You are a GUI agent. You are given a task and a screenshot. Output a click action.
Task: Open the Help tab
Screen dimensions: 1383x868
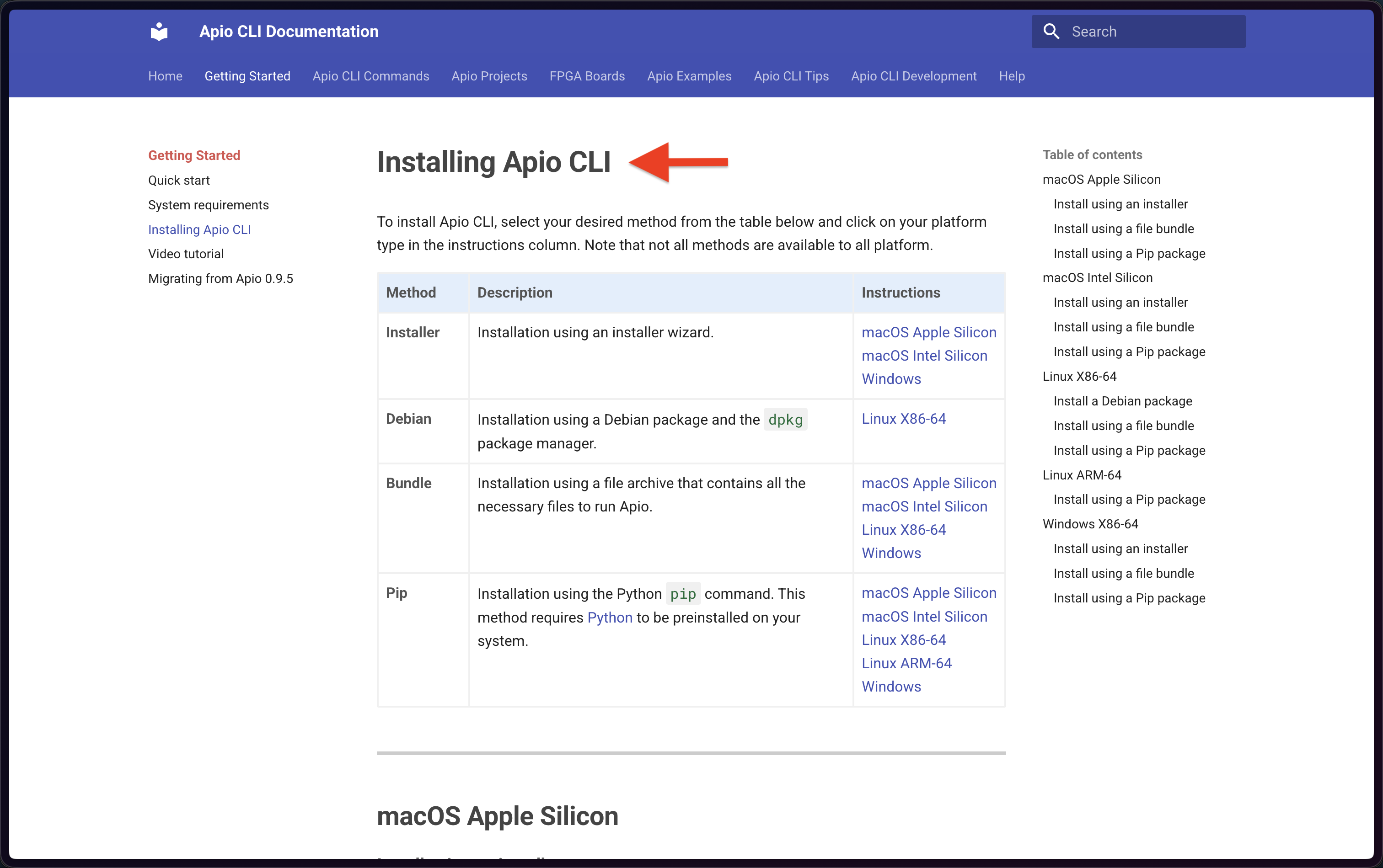pos(1012,76)
